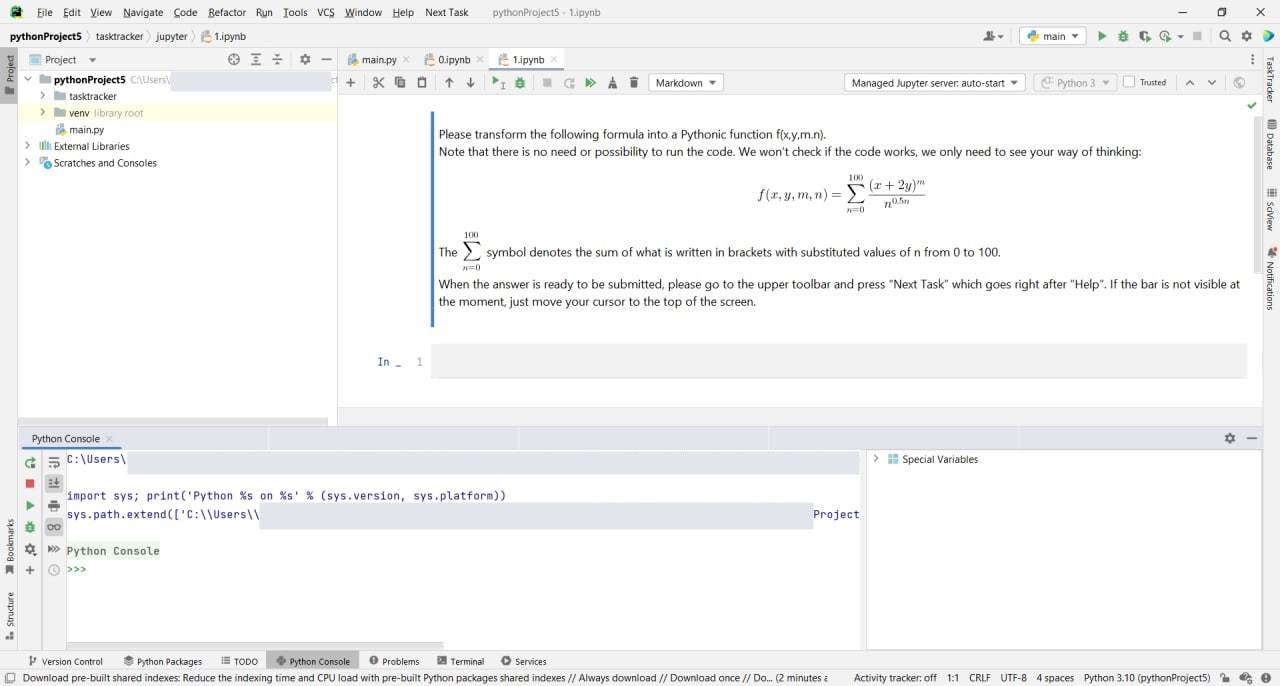Open the Terminal tool window
Image resolution: width=1280 pixels, height=686 pixels.
pos(461,661)
